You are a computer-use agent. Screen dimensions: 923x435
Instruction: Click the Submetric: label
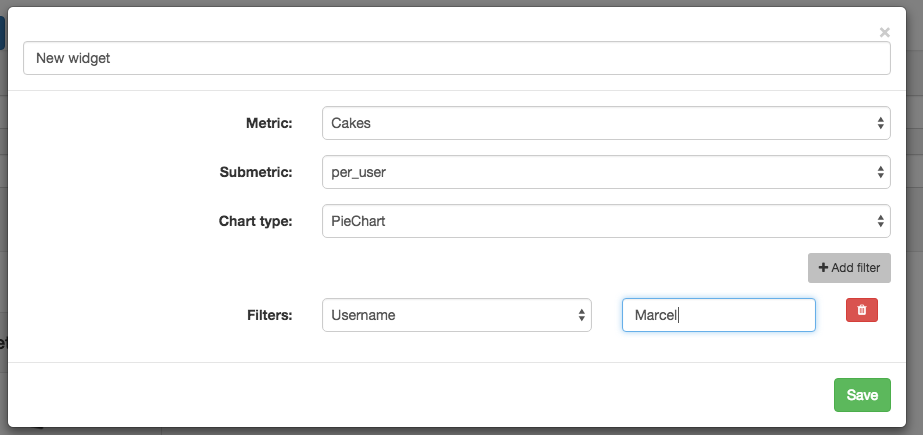coord(255,172)
